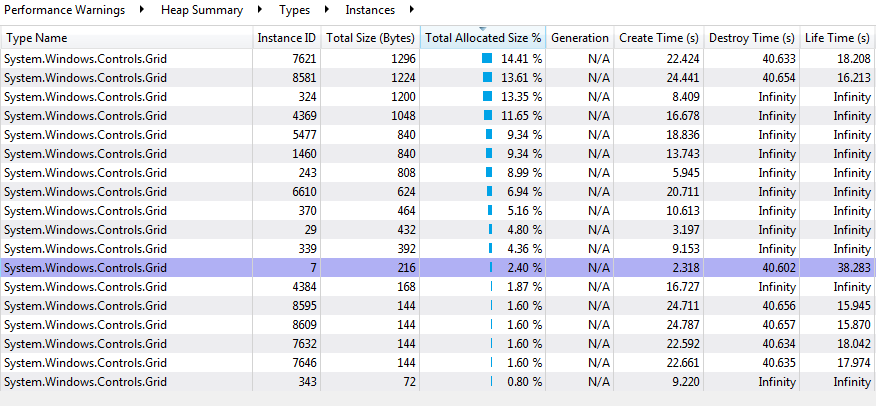The image size is (876, 406).
Task: Select the row with Instance ID 6610
Action: coord(438,192)
